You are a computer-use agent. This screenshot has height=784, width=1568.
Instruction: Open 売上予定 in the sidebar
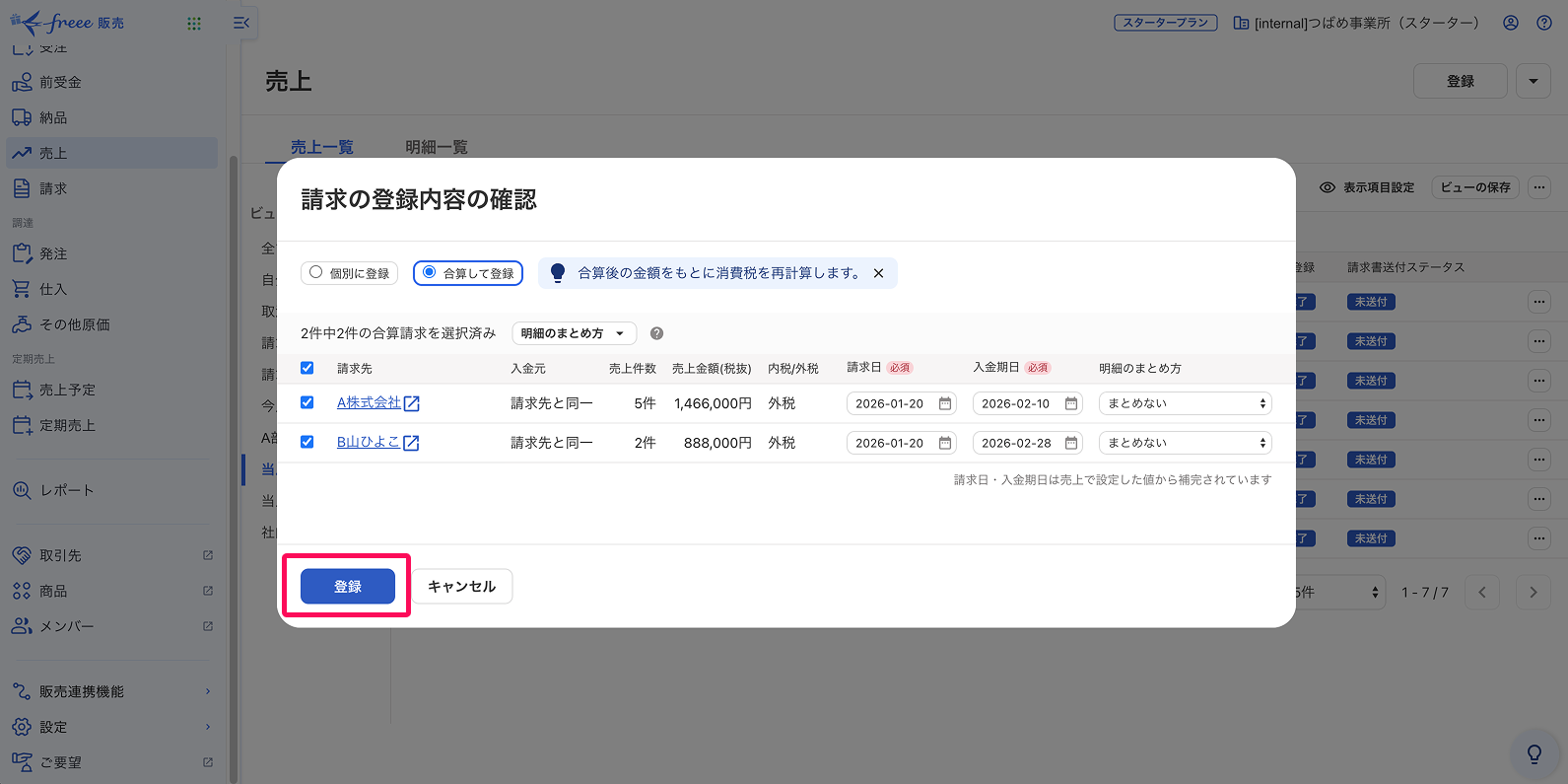(x=110, y=390)
